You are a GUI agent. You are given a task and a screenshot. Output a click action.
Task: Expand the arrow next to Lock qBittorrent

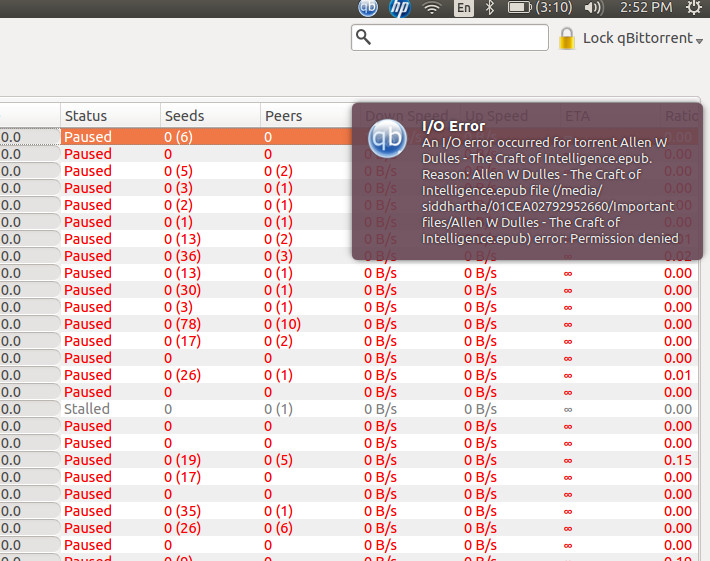point(699,41)
